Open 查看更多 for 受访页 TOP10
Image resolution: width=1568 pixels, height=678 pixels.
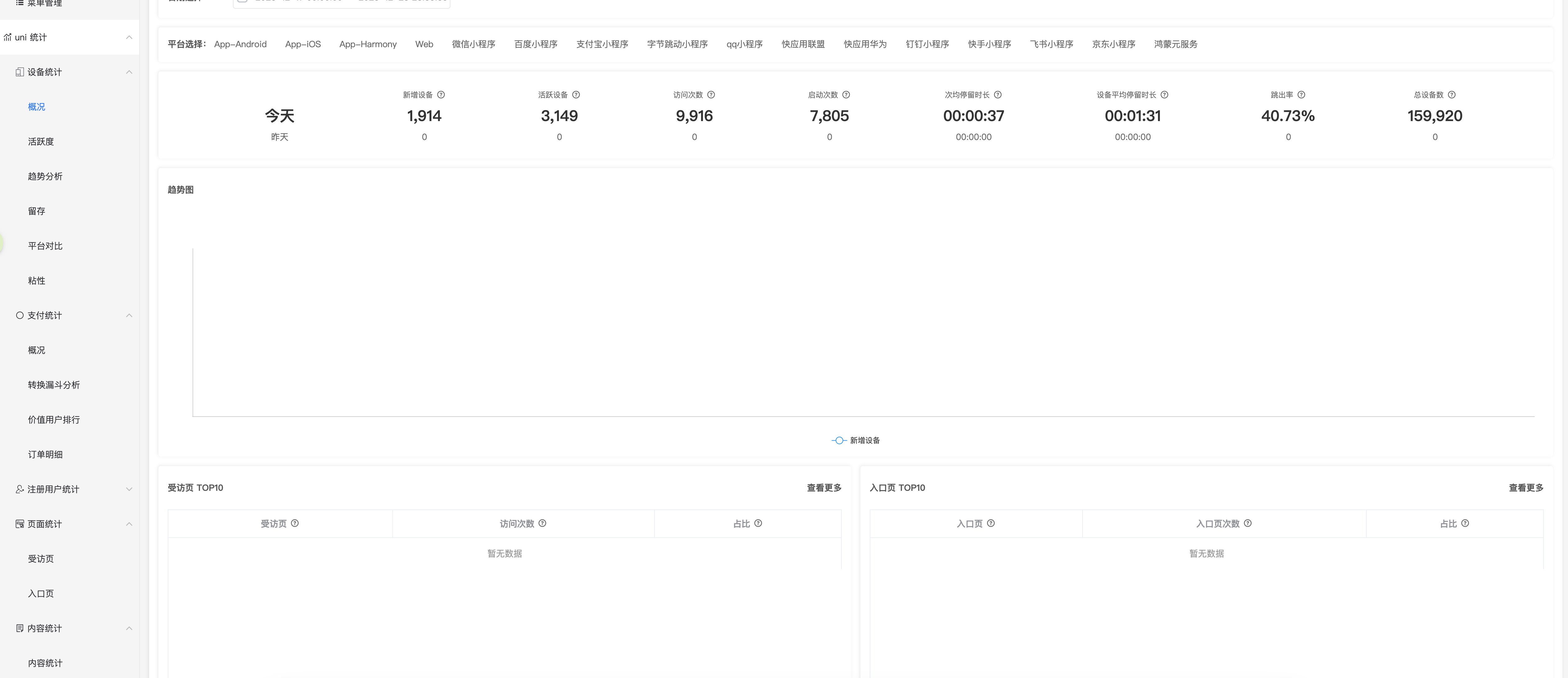(824, 488)
